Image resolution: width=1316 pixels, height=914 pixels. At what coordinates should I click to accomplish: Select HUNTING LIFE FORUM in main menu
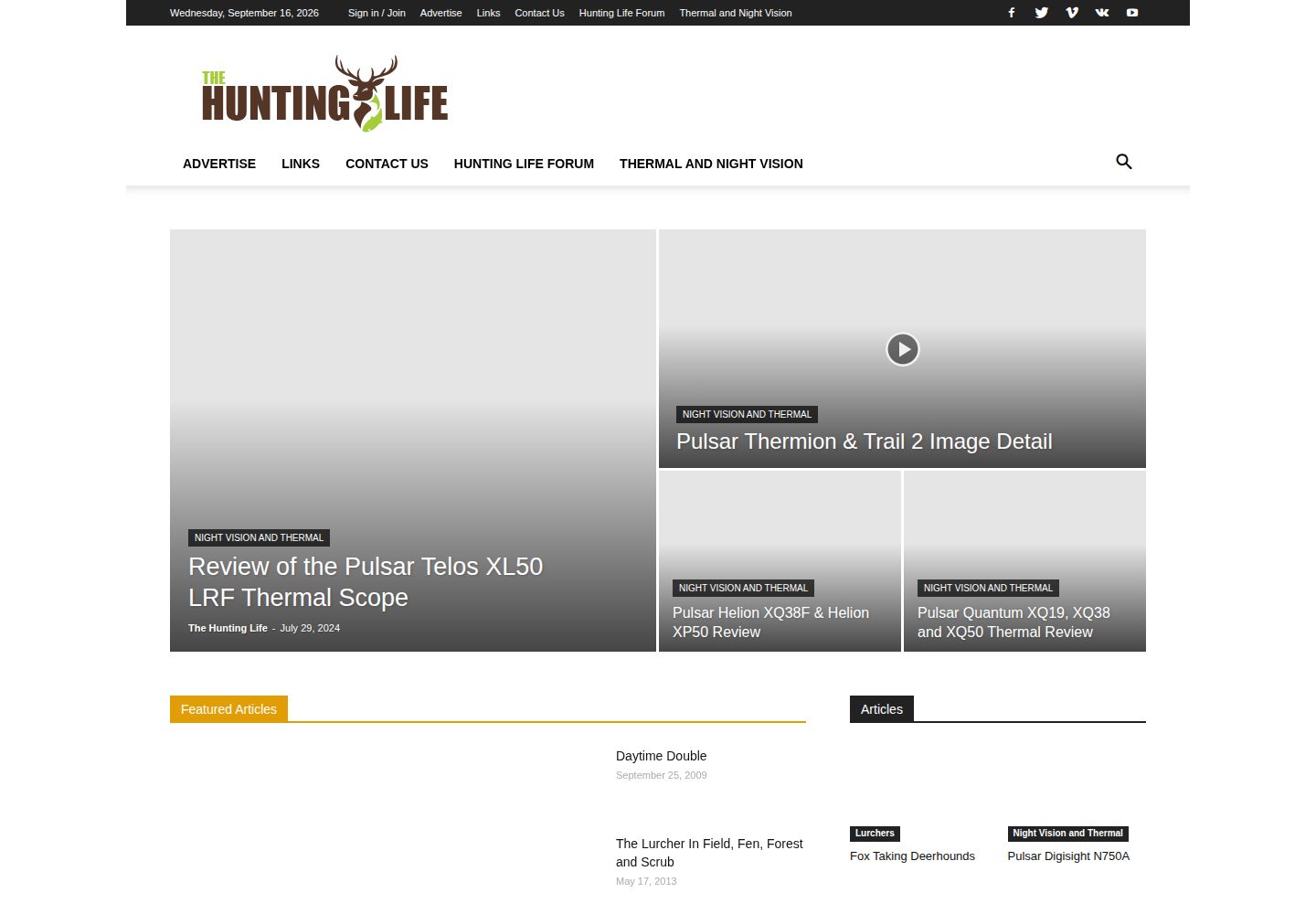pyautogui.click(x=524, y=164)
